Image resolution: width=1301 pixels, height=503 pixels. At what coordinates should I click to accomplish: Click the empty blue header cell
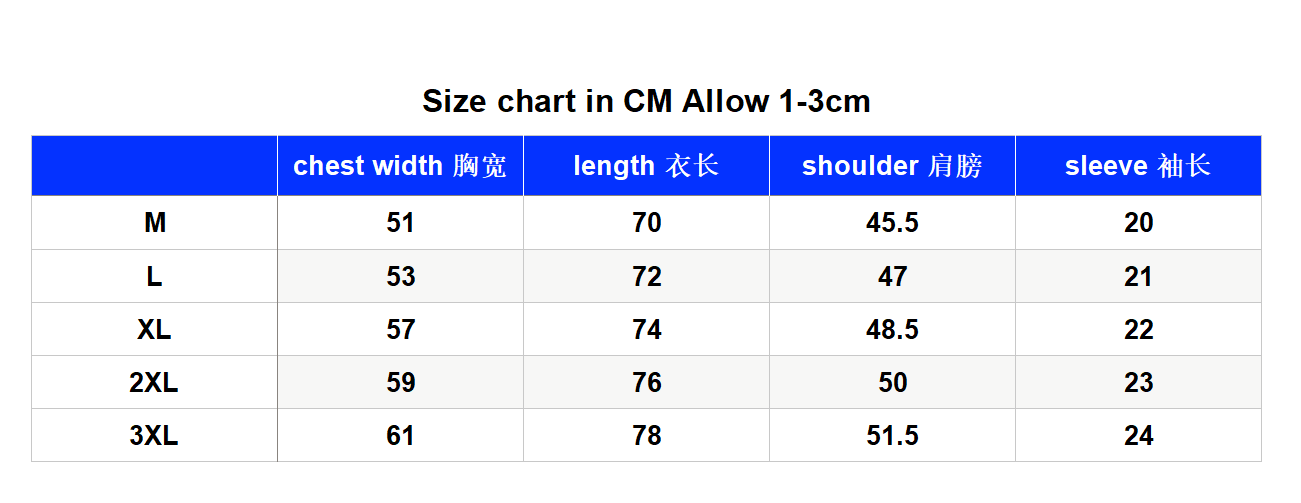pyautogui.click(x=155, y=166)
